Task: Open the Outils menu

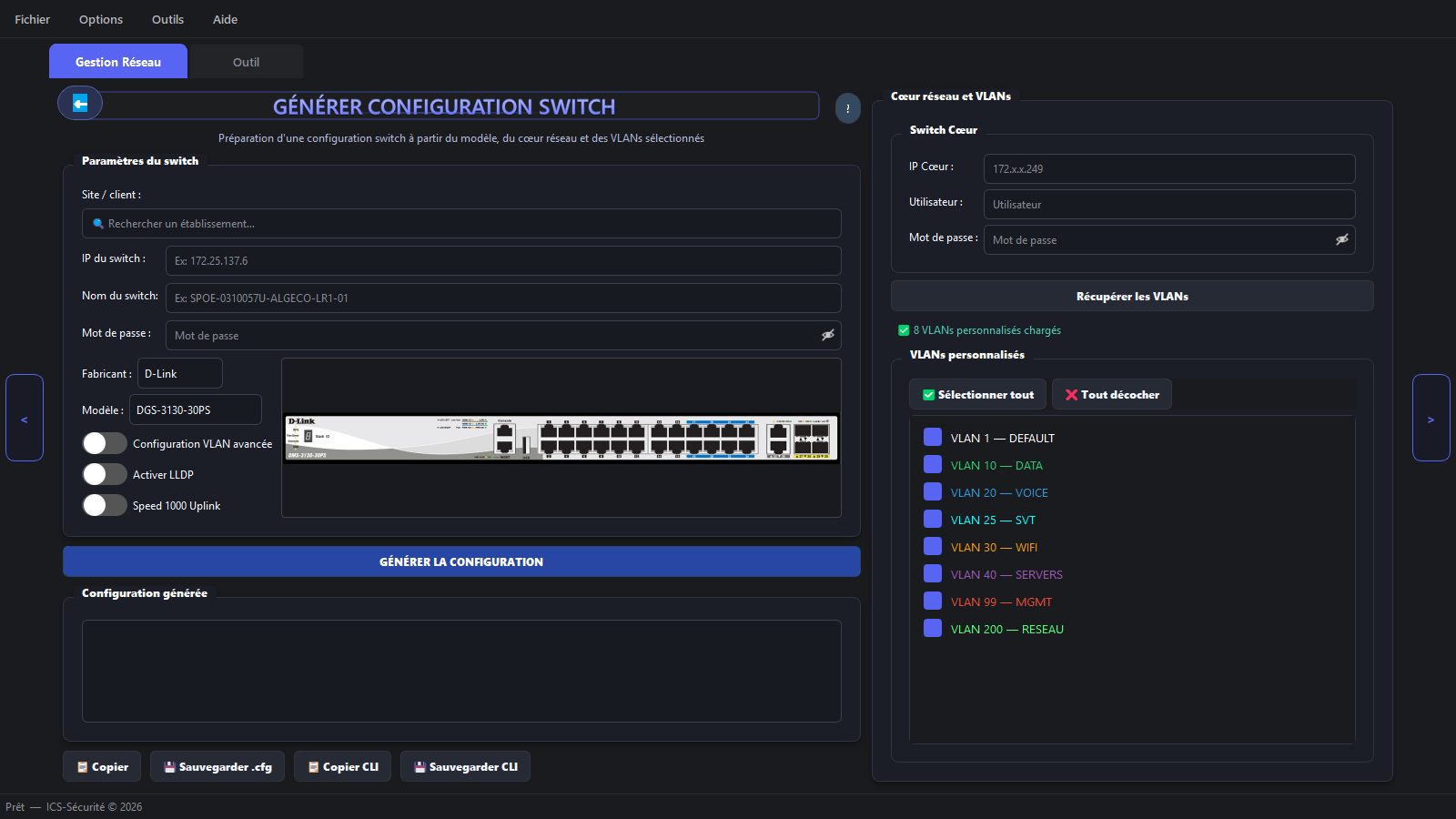Action: tap(167, 19)
